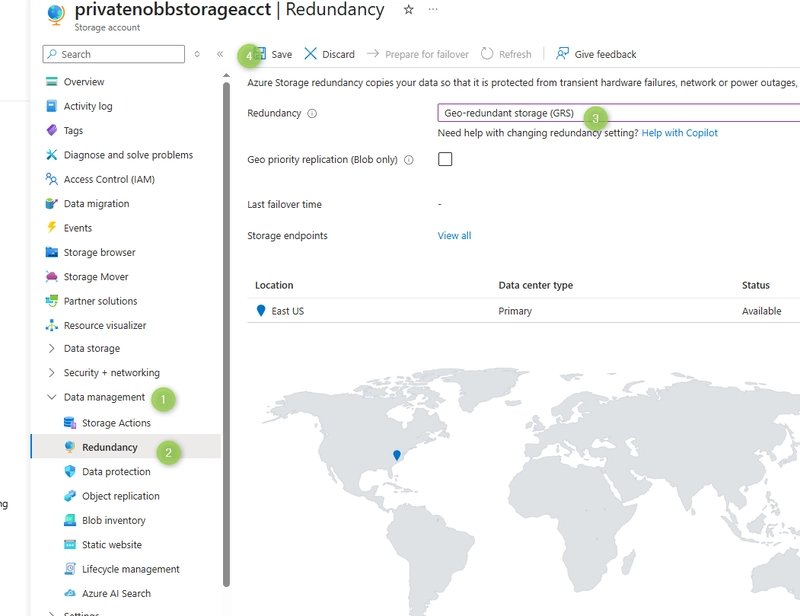
Task: Click the Redundancy info icon
Action: [312, 113]
